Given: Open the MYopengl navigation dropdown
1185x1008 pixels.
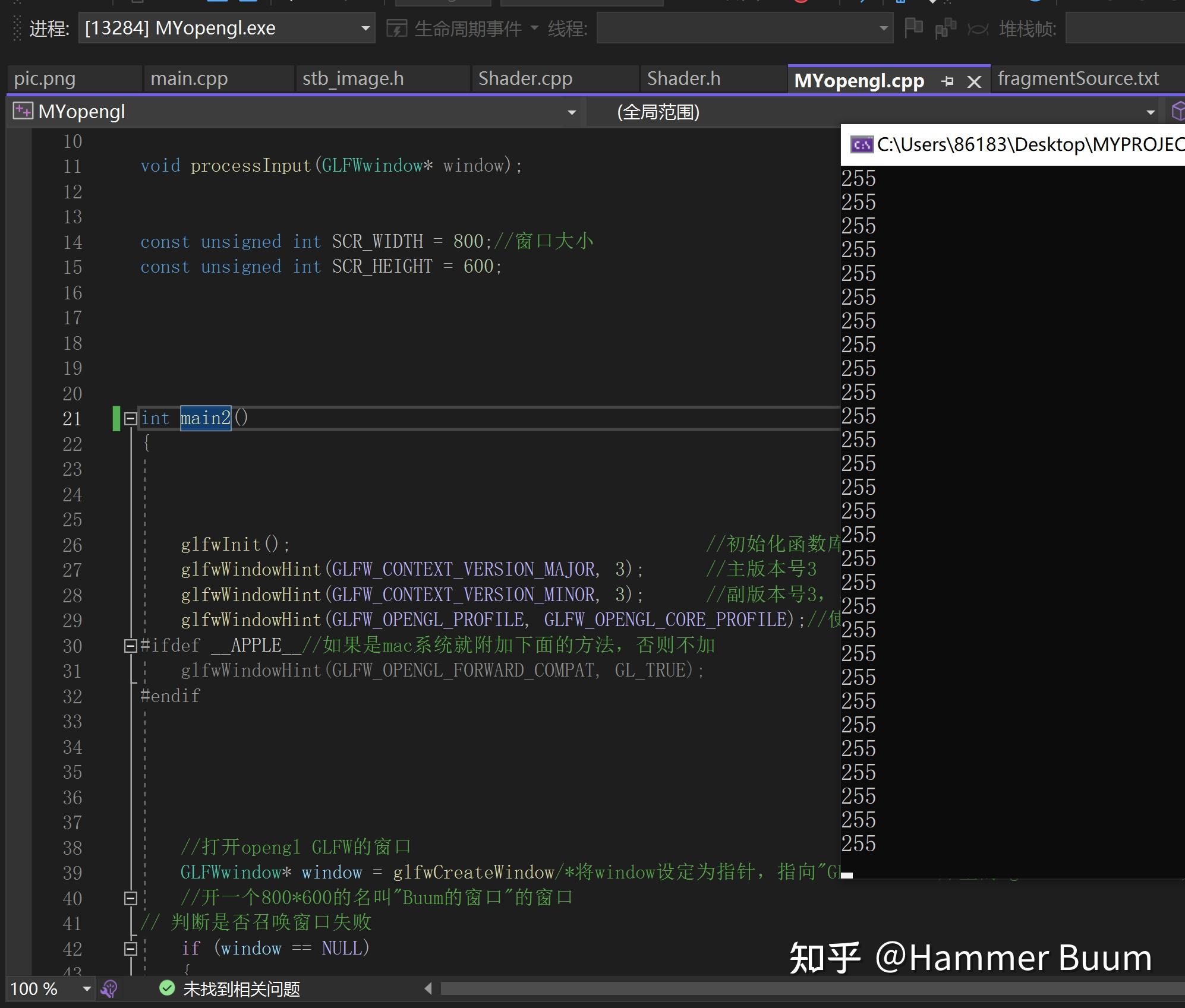Looking at the screenshot, I should (x=572, y=112).
